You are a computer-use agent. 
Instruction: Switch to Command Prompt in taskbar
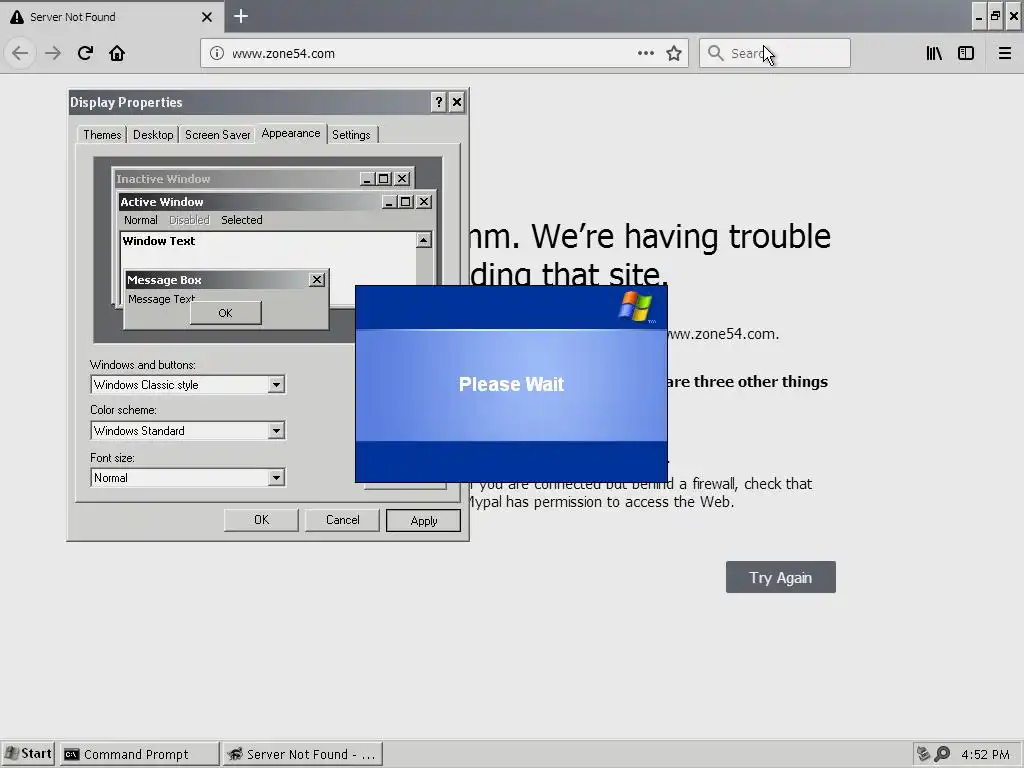pyautogui.click(x=140, y=754)
